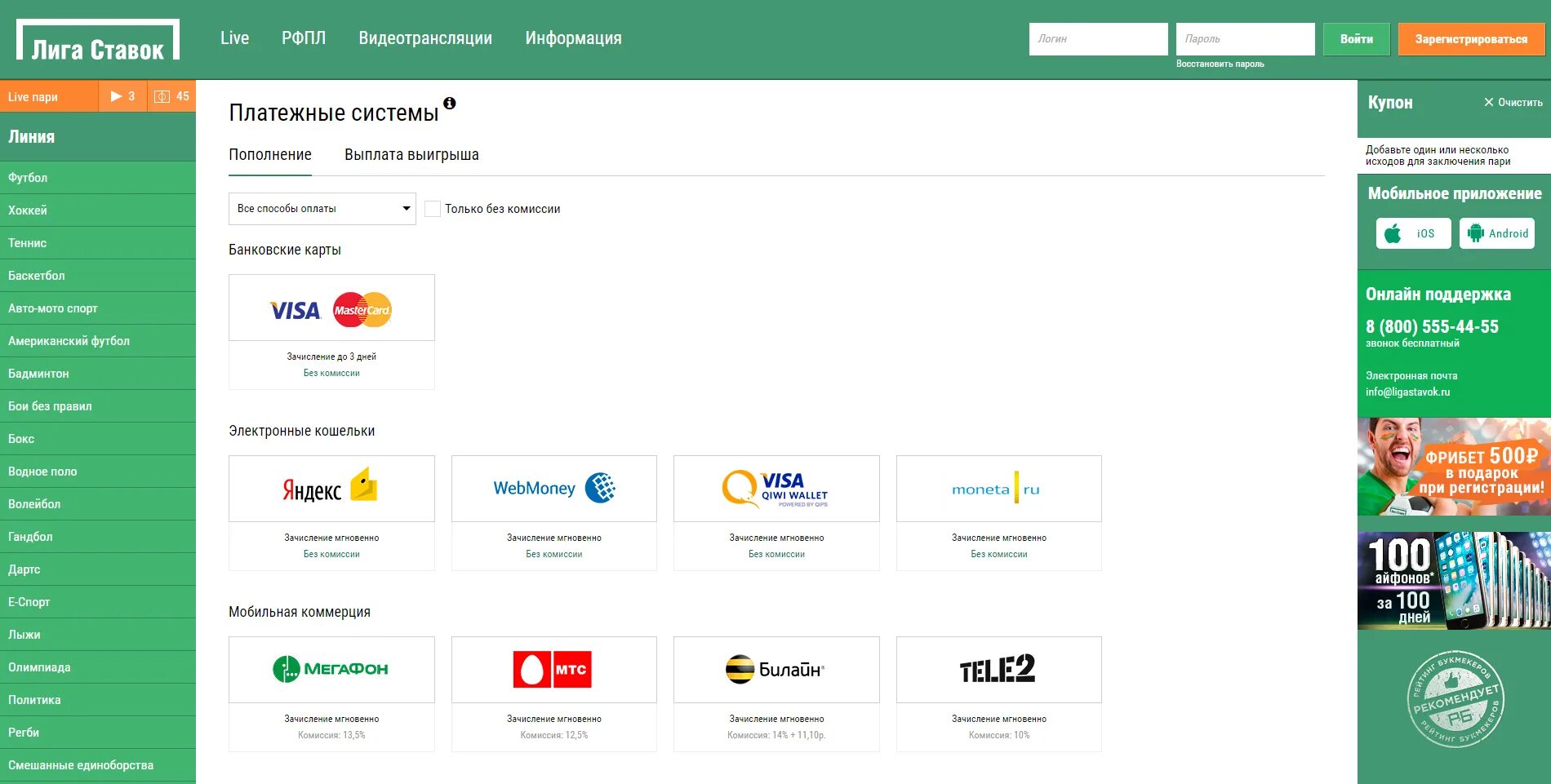Open Фрибет 500₽ registration banner
Image resolution: width=1551 pixels, height=784 pixels.
pyautogui.click(x=1454, y=467)
